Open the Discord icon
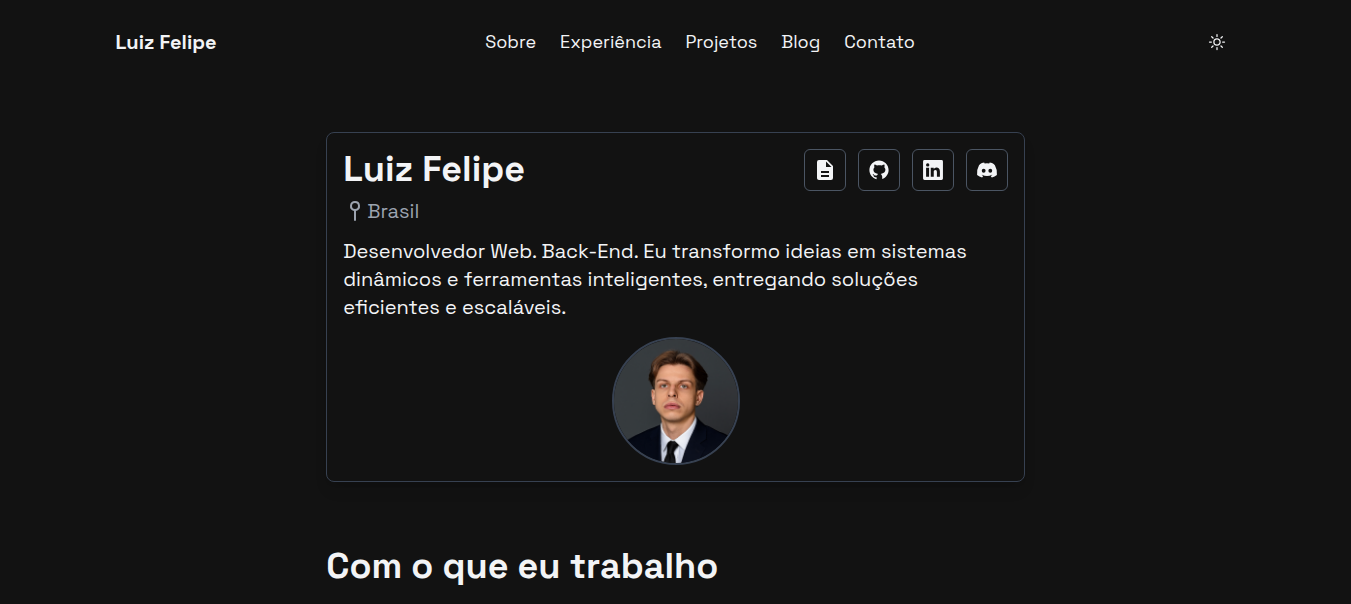 tap(986, 169)
